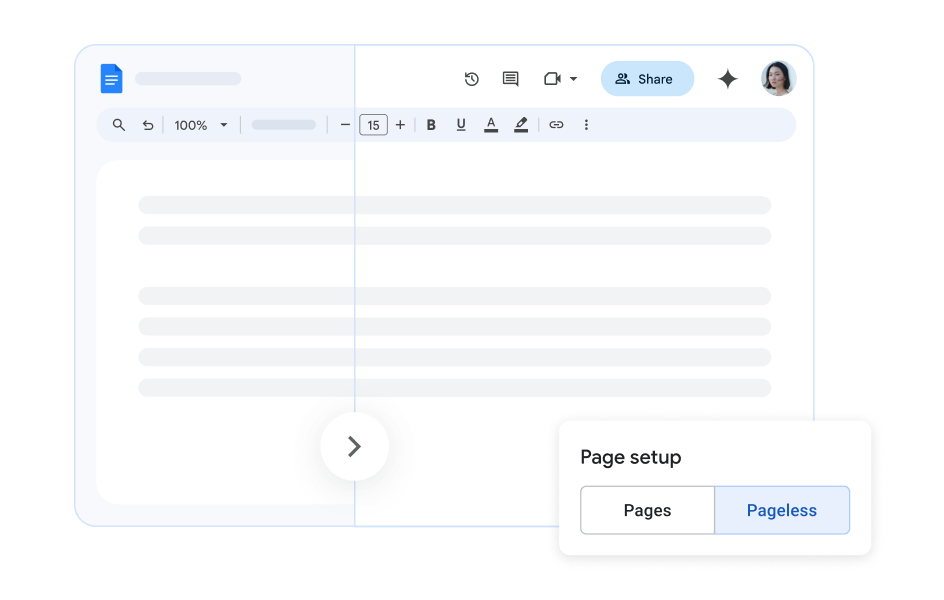Undo the last action
This screenshot has width=944, height=600.
tap(148, 125)
